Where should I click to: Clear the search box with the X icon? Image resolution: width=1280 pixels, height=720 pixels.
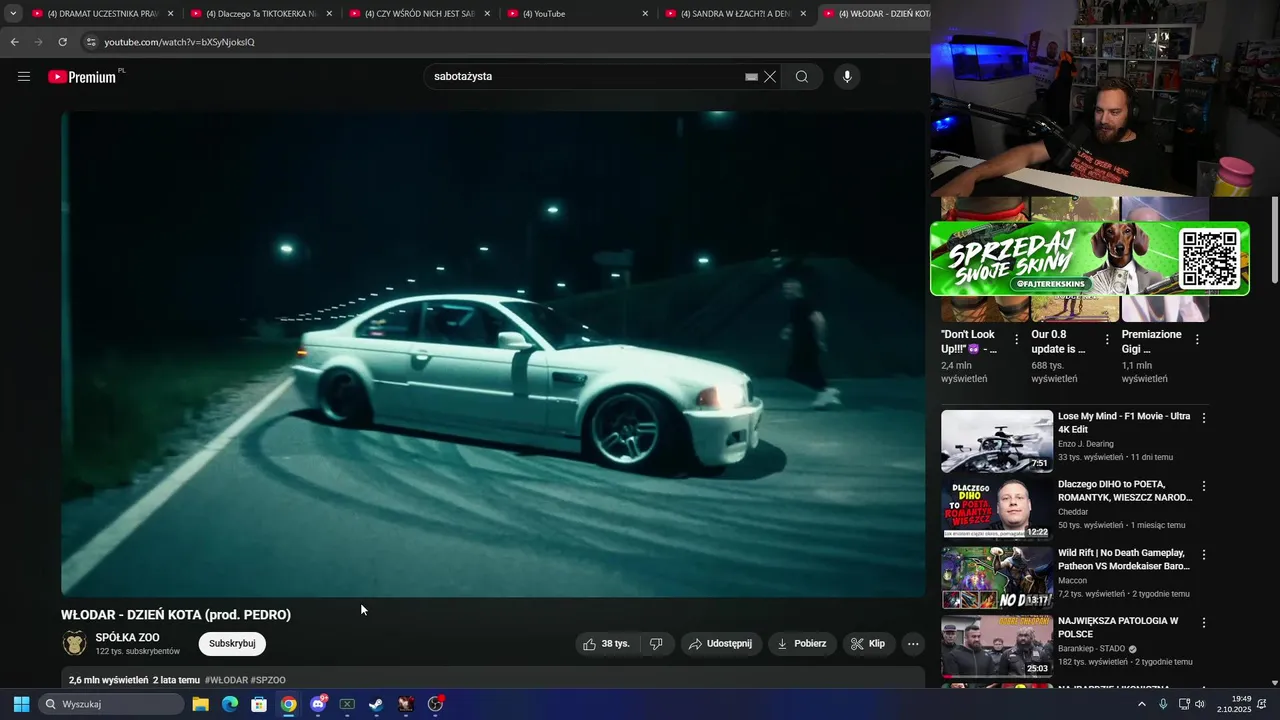click(770, 77)
